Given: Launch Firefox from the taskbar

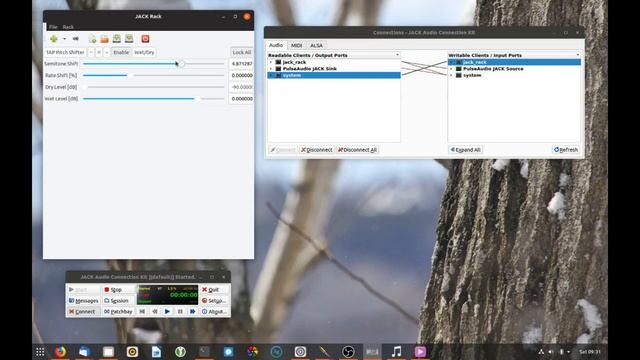Looking at the screenshot, I should coord(60,352).
